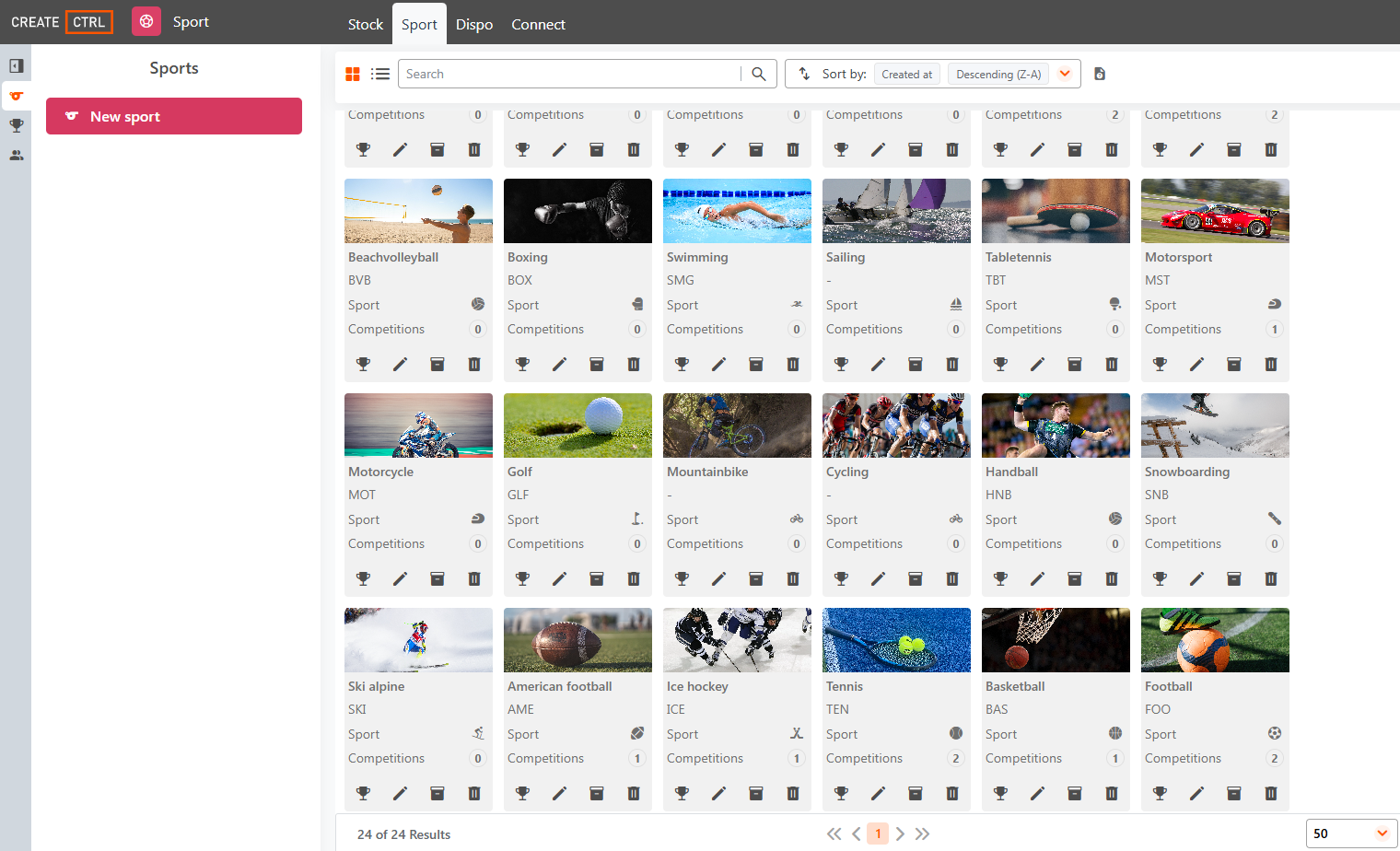Click the CREATE CTRL logo
Image resolution: width=1400 pixels, height=851 pixels.
(62, 22)
